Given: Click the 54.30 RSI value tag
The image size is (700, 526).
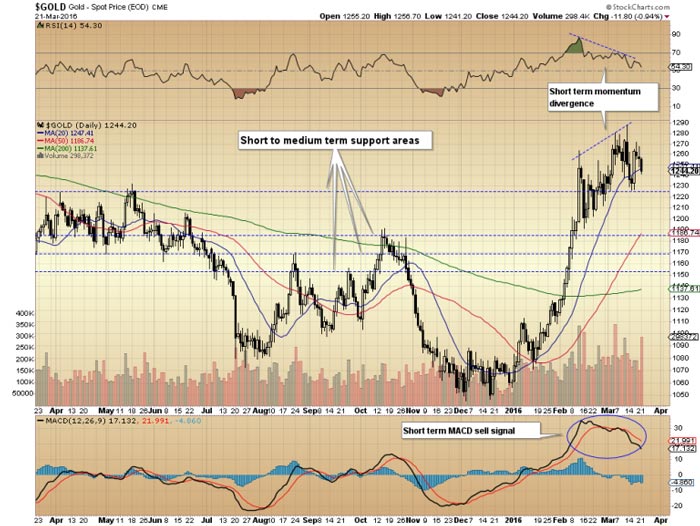Looking at the screenshot, I should pos(681,67).
